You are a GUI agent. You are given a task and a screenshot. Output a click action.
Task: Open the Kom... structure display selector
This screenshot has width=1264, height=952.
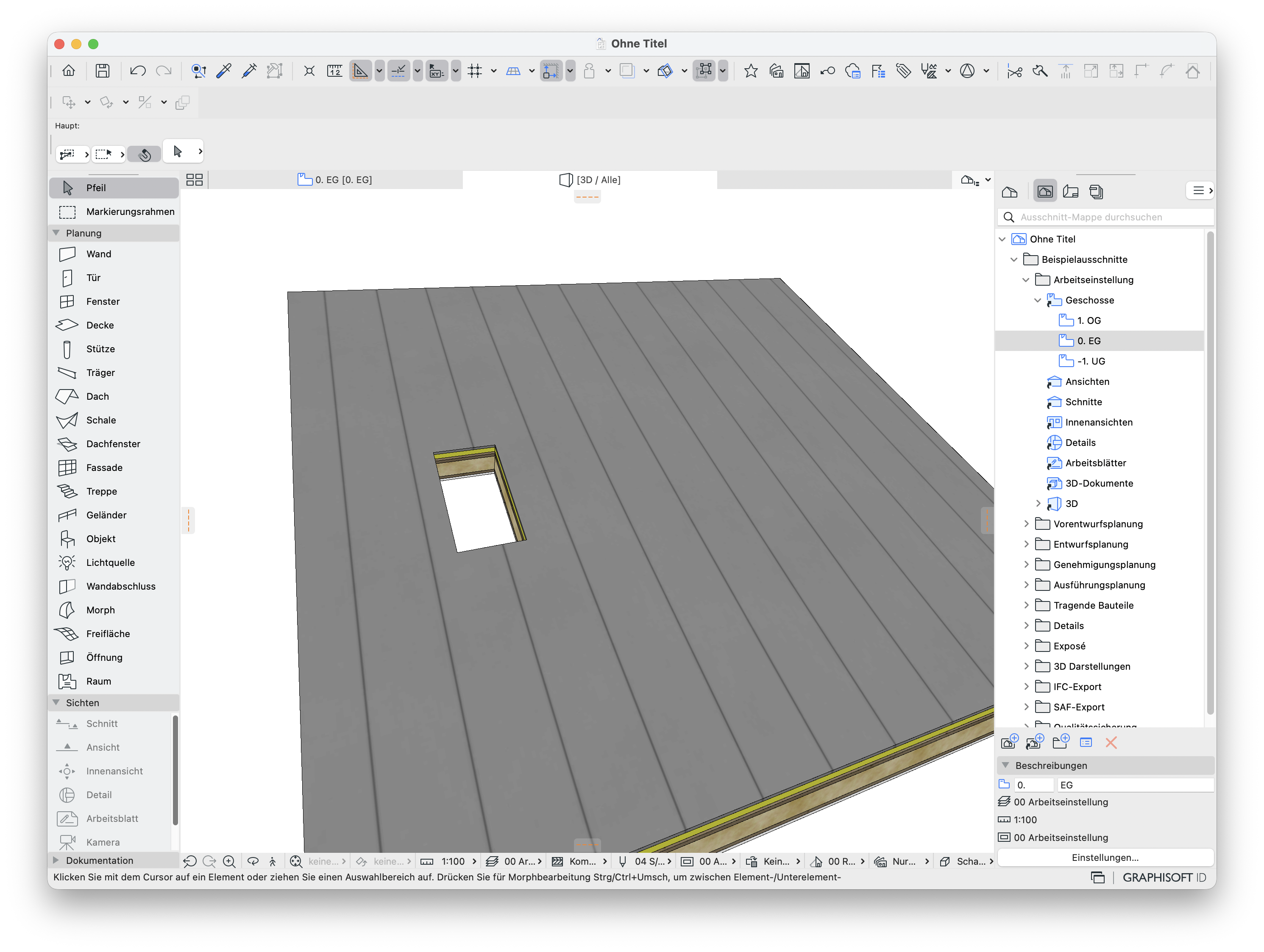pos(579,861)
